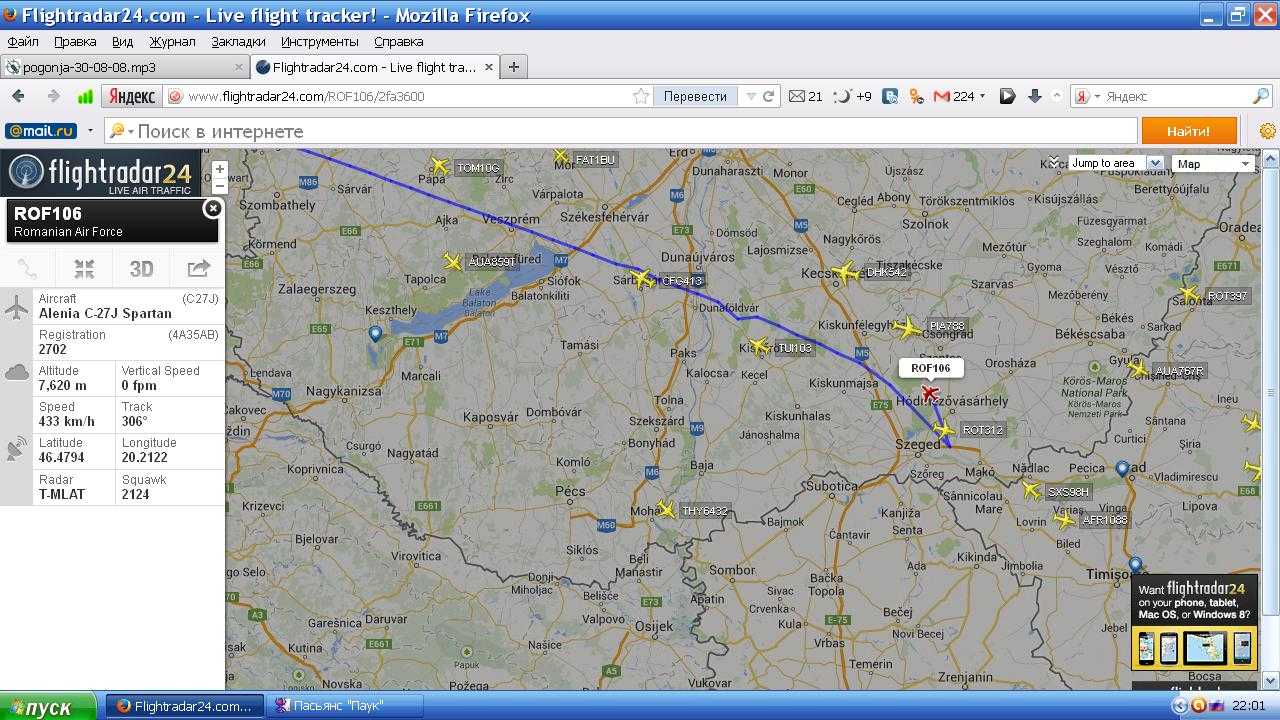Open the Yandex search engine dropdown
Viewport: 1280px width, 720px height.
(1086, 96)
